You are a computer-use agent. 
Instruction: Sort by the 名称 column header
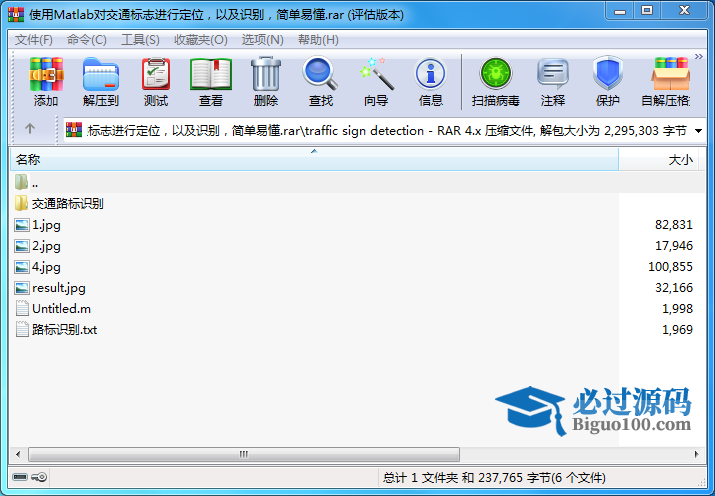[x=314, y=160]
